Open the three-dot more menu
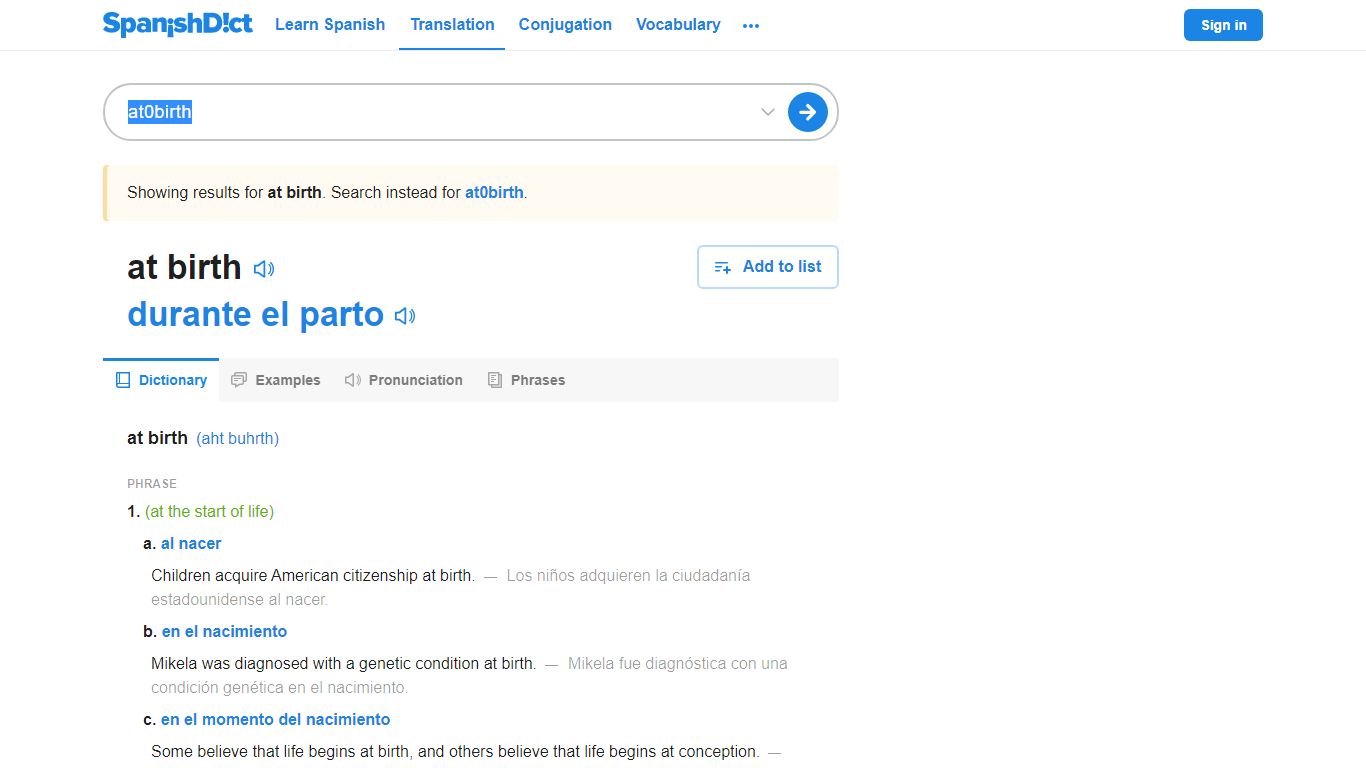Image resolution: width=1366 pixels, height=768 pixels. point(751,26)
